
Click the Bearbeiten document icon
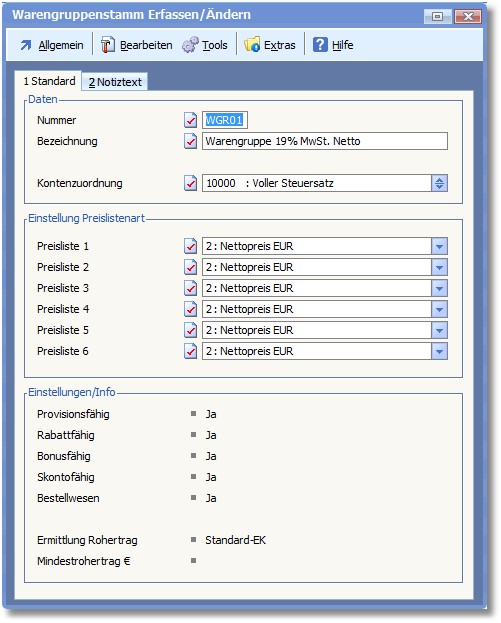[107, 44]
